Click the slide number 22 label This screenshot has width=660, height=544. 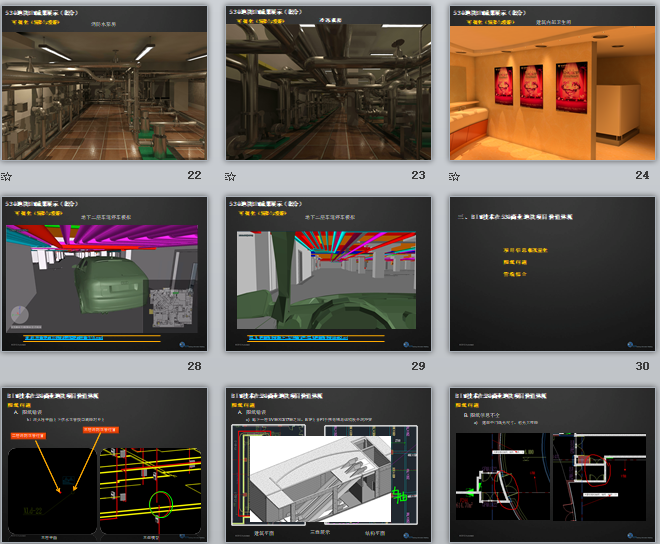[194, 175]
